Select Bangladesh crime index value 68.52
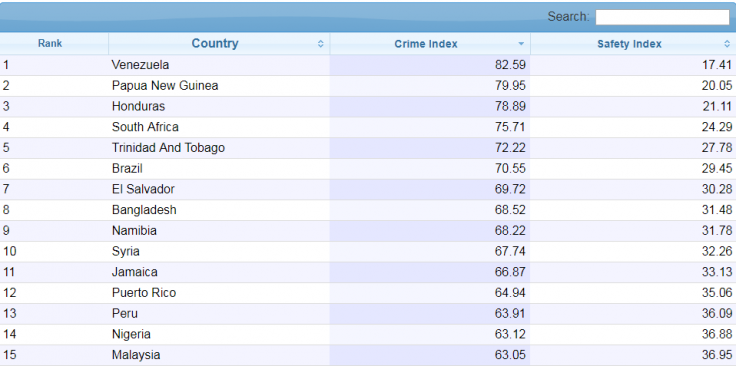Image resolution: width=736 pixels, height=366 pixels. tap(510, 210)
